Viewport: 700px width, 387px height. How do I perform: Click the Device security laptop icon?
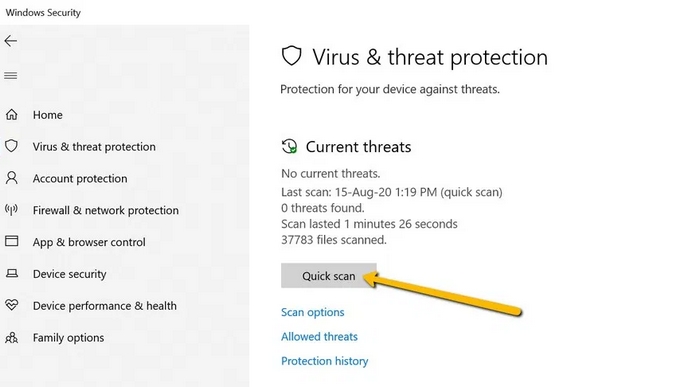(x=12, y=273)
